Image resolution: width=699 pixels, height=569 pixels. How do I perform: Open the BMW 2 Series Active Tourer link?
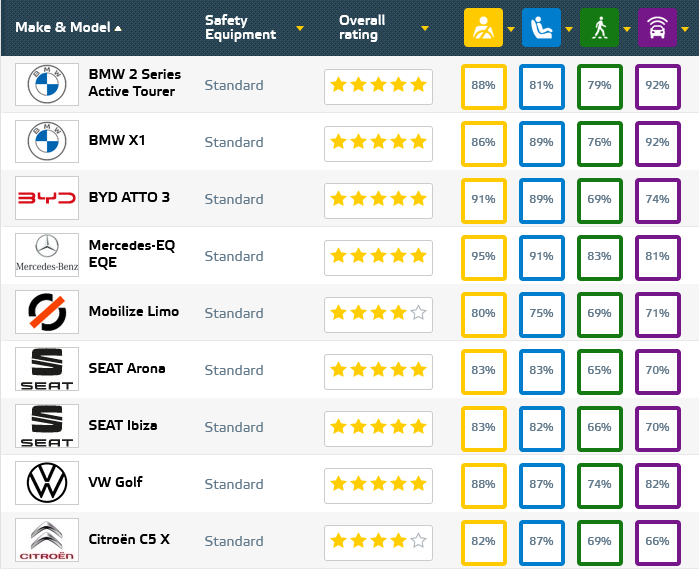(x=135, y=83)
